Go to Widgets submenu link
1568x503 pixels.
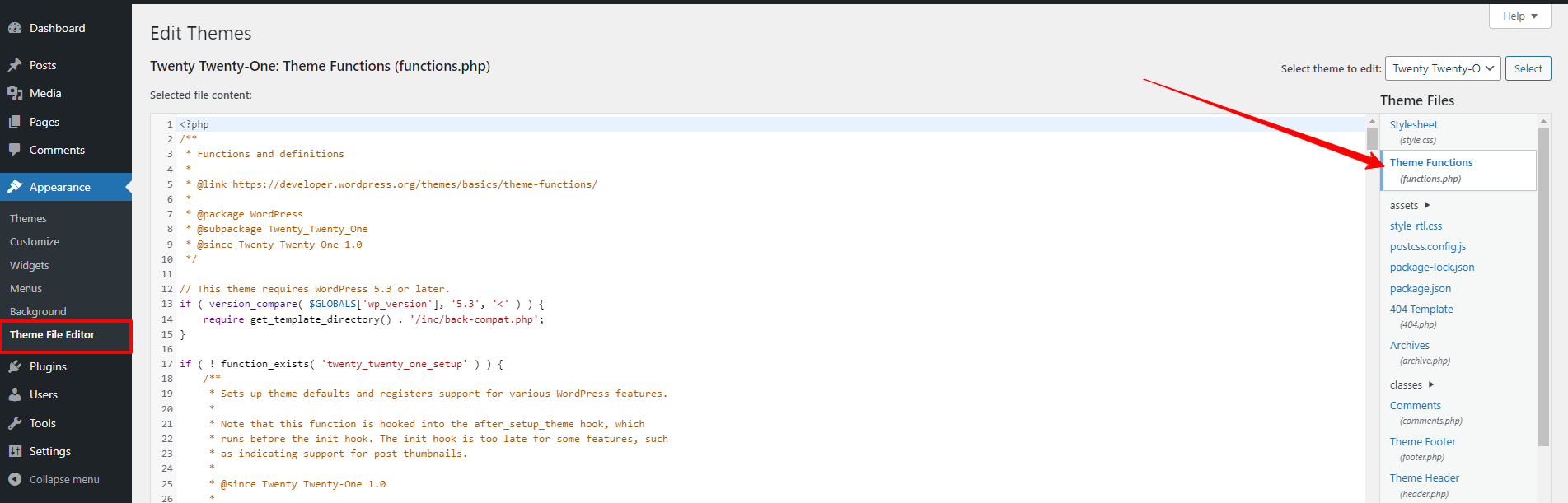pos(30,265)
